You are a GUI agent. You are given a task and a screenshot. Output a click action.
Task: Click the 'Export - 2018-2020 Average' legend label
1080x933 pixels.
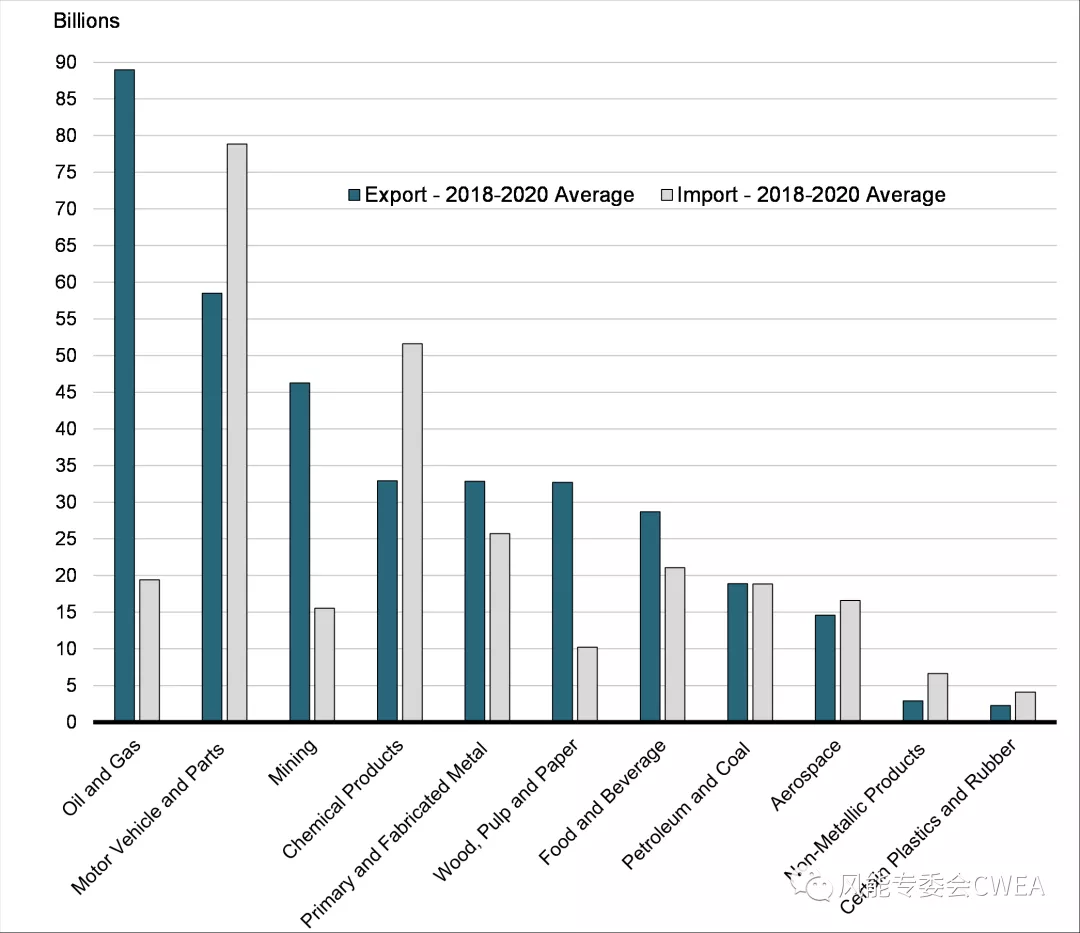(x=499, y=195)
